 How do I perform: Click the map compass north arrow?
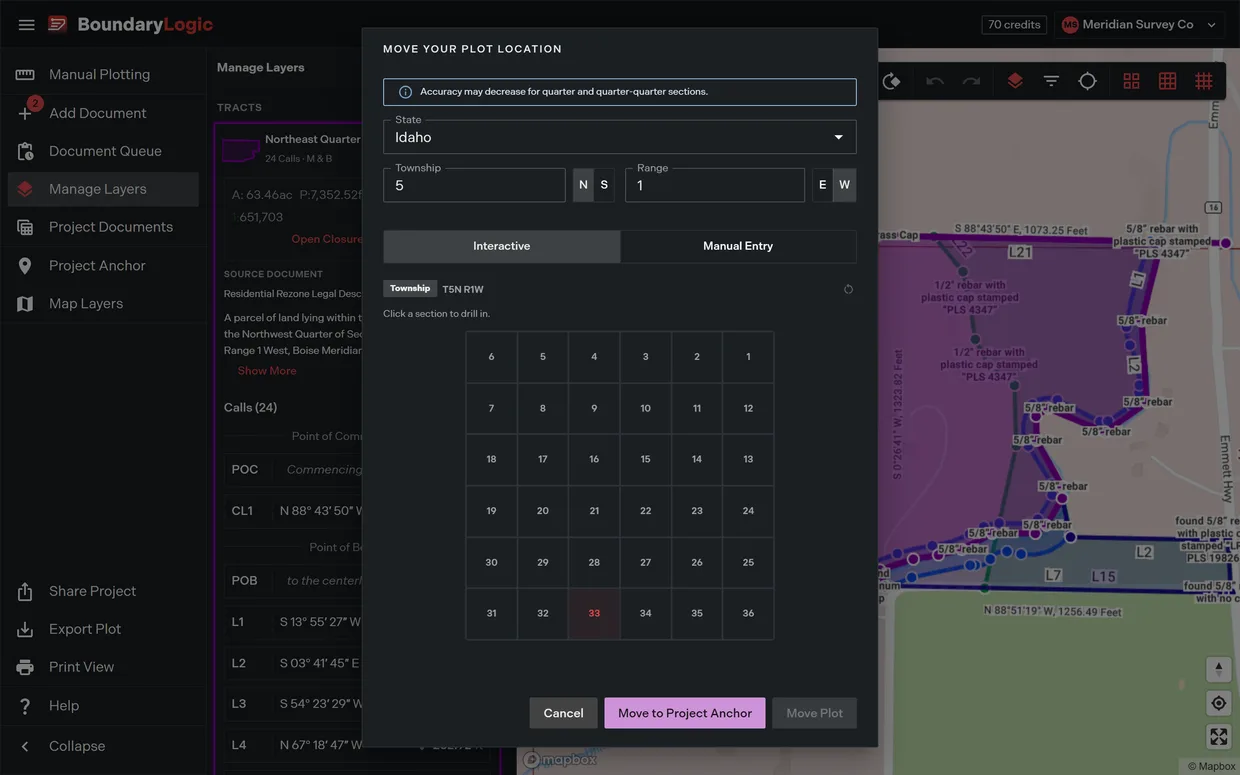pos(1218,670)
